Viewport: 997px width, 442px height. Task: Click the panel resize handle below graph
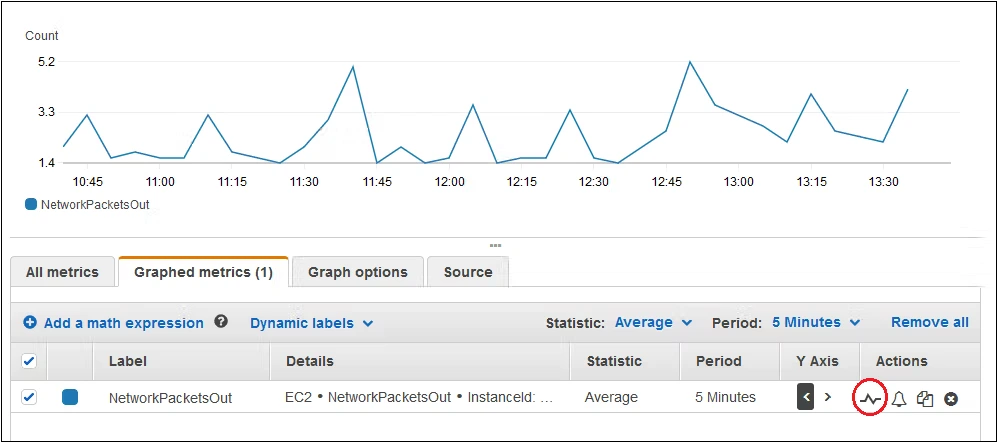(x=495, y=245)
